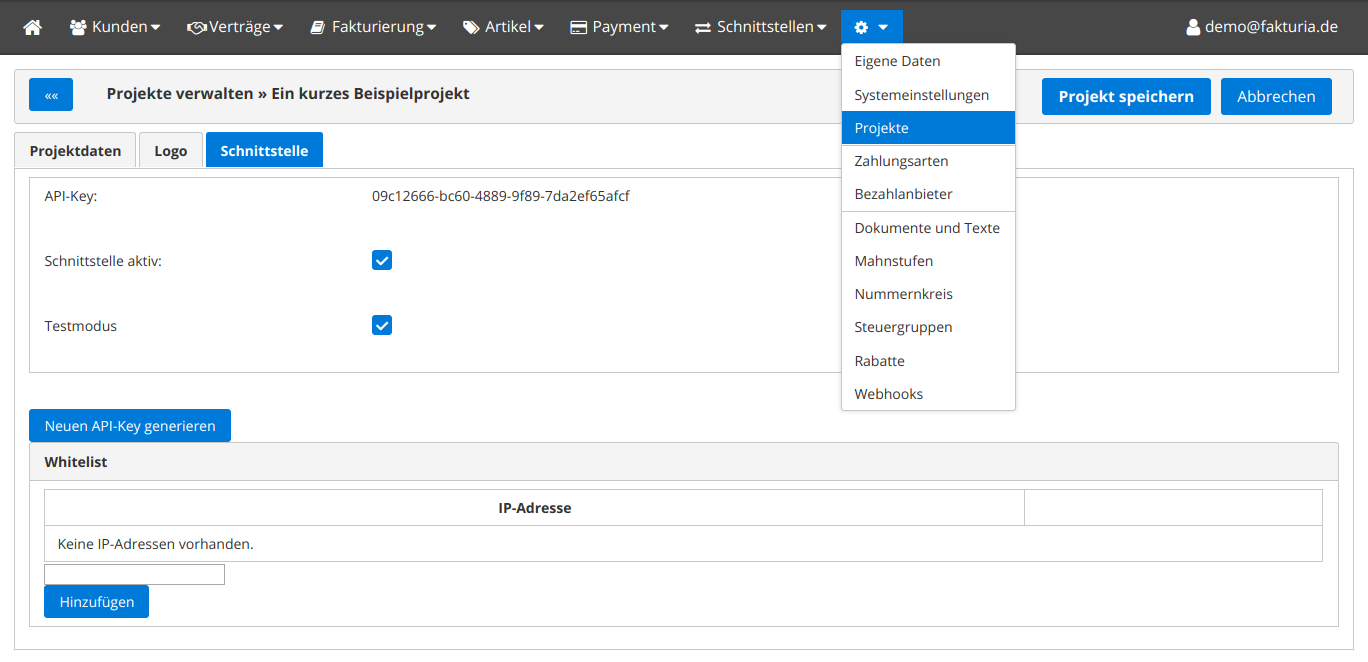Image resolution: width=1368 pixels, height=662 pixels.
Task: Click the settings gear icon
Action: click(861, 27)
